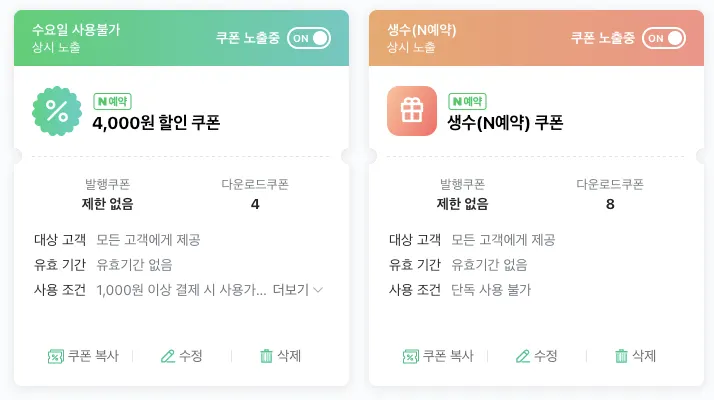Click copy icon on the 4,000원 coupon
Screen dimensions: 714x400
56,356
